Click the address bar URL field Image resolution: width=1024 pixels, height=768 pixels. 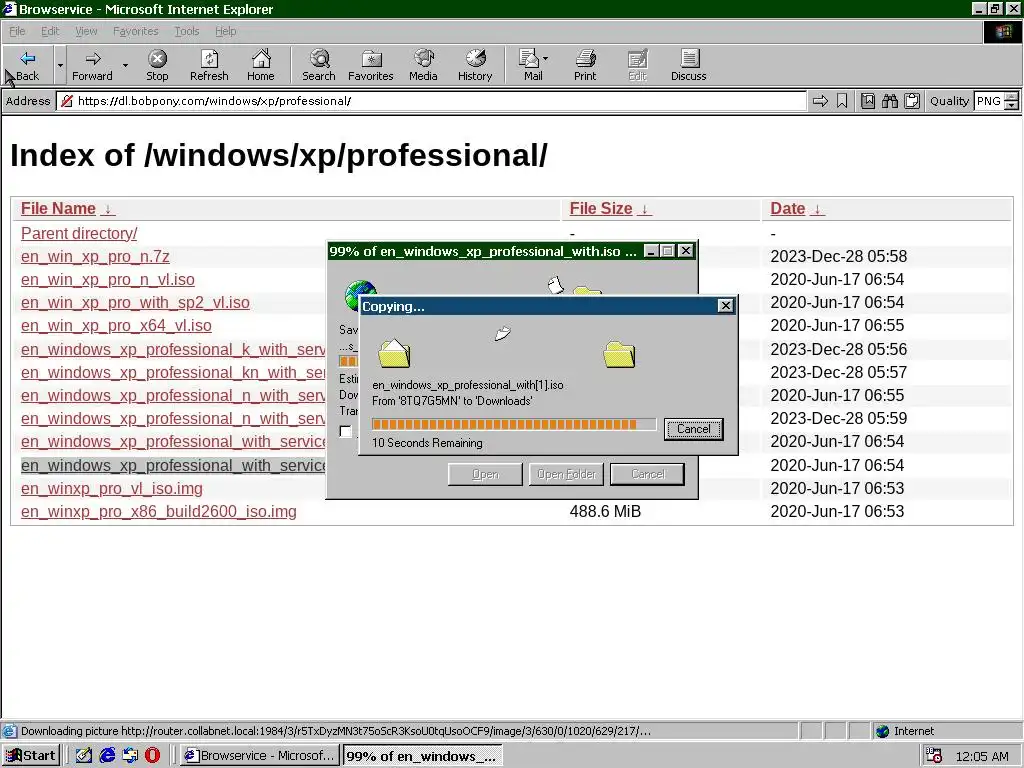(432, 101)
